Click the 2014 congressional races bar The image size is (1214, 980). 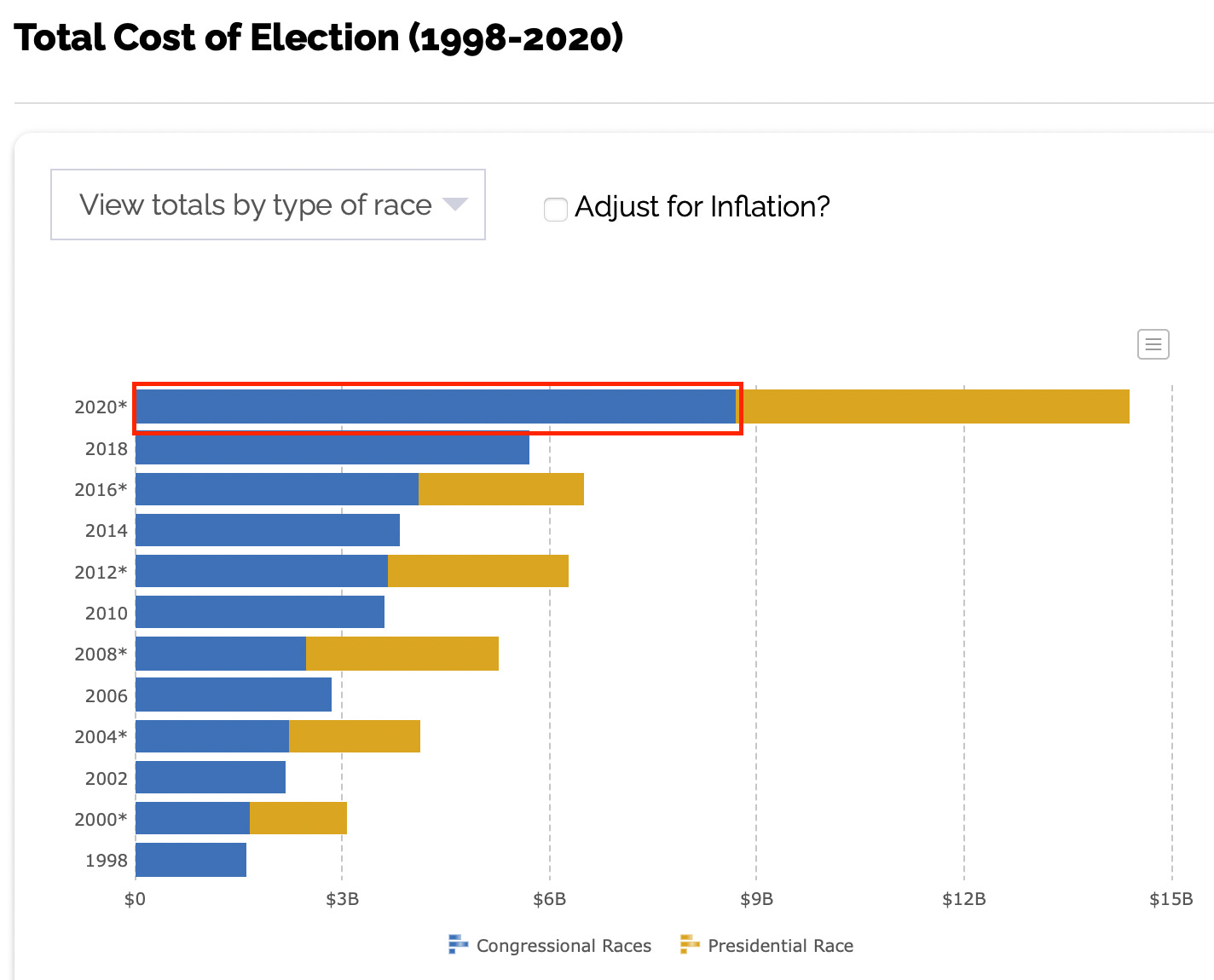[x=268, y=530]
